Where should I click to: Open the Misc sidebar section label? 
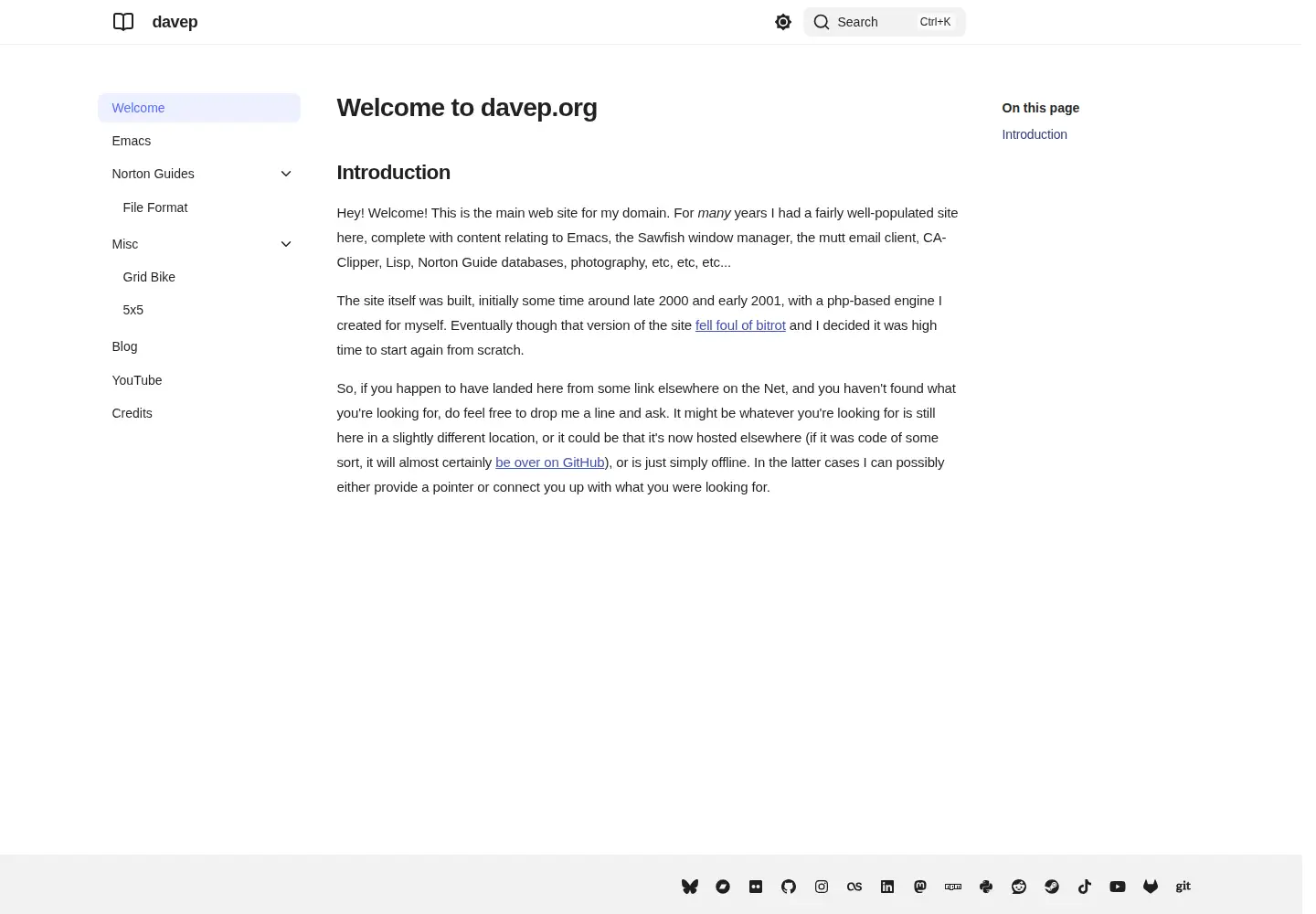125,244
